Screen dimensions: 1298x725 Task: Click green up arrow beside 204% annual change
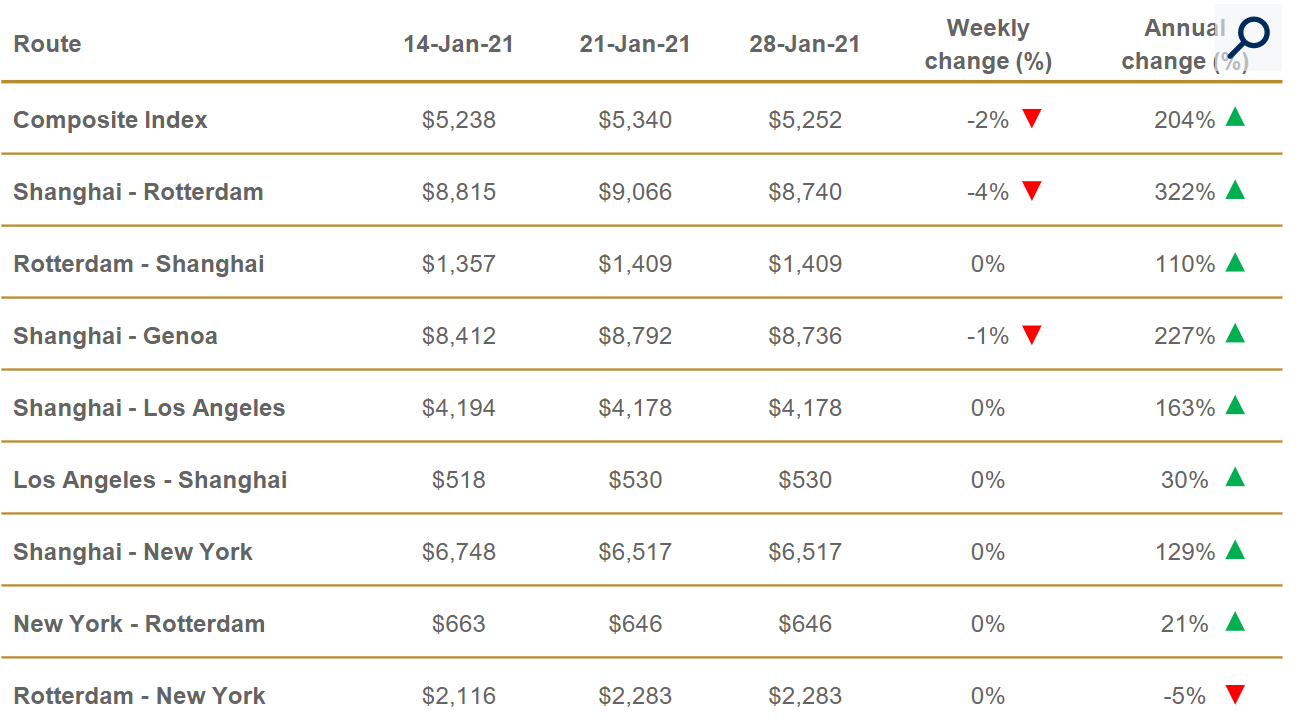tap(1235, 118)
